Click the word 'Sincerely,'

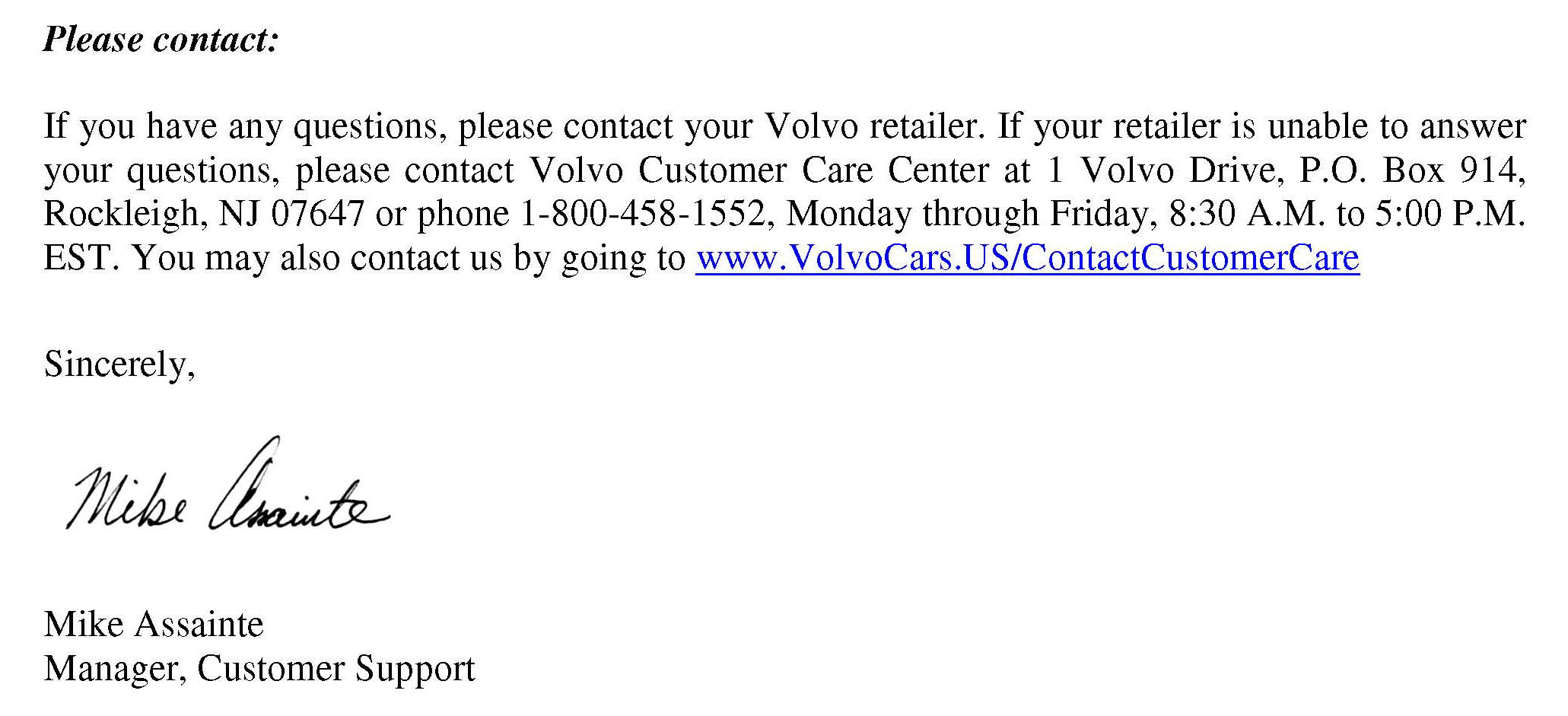tap(119, 364)
